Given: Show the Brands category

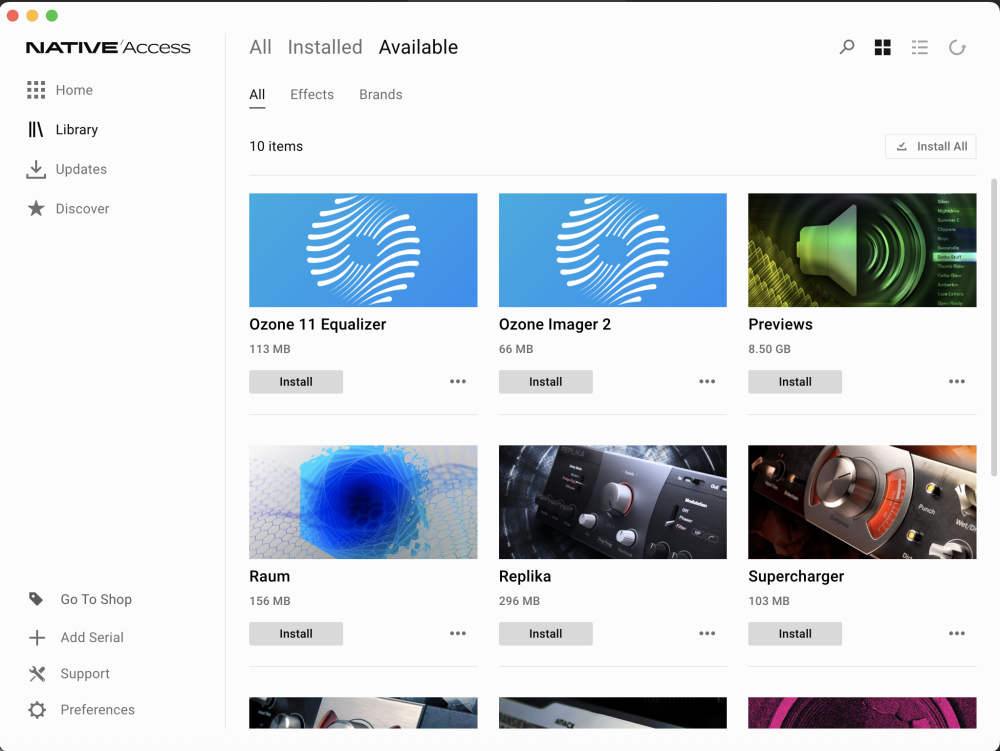Looking at the screenshot, I should 381,94.
